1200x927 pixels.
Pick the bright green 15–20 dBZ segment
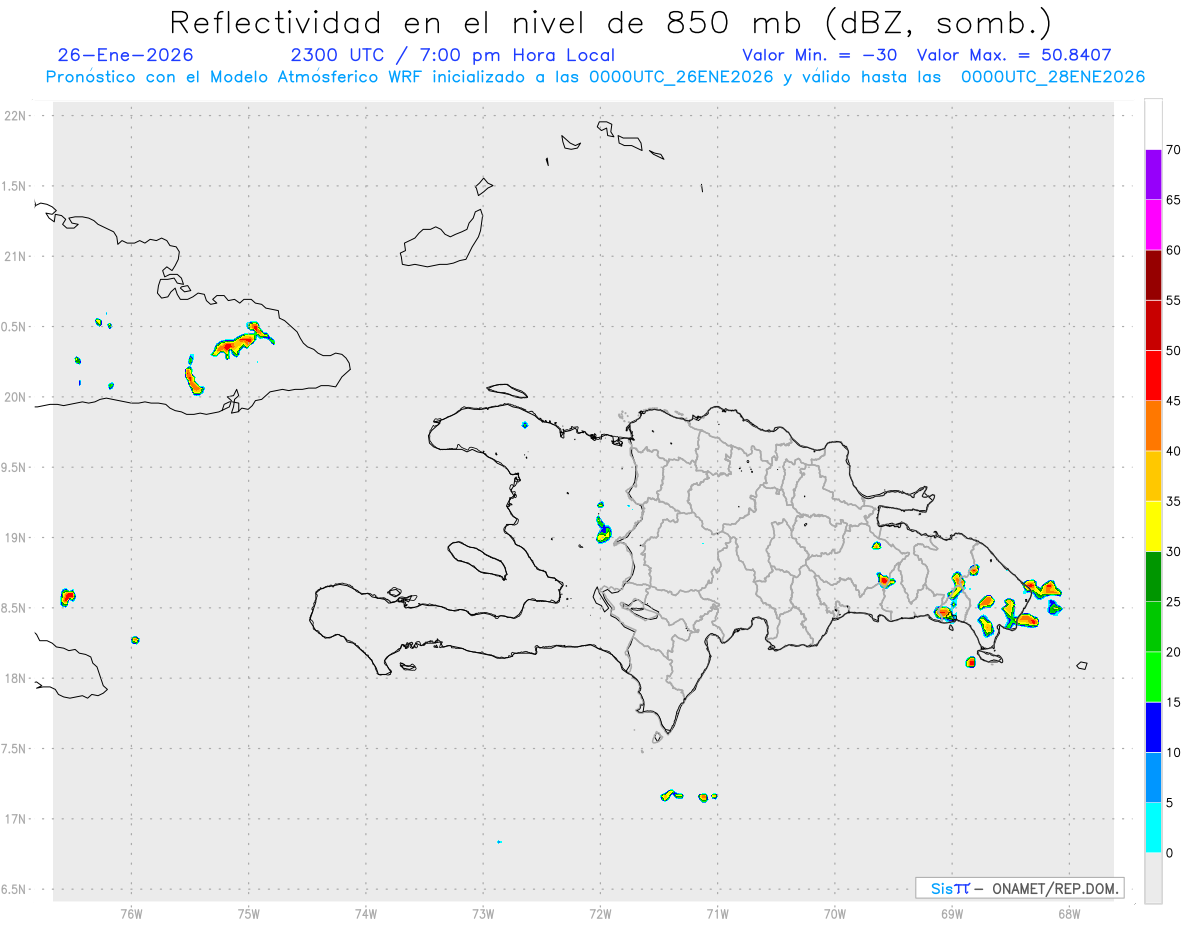coord(1153,677)
